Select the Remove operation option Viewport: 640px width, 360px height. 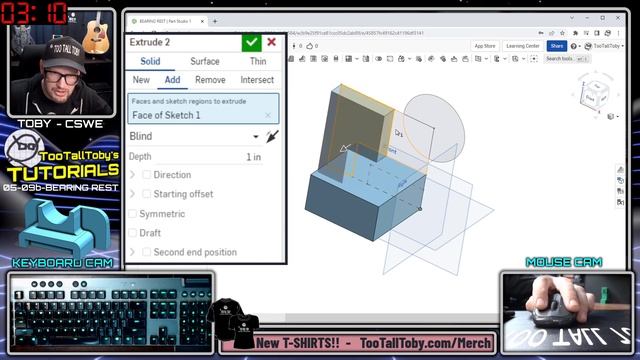(x=210, y=80)
